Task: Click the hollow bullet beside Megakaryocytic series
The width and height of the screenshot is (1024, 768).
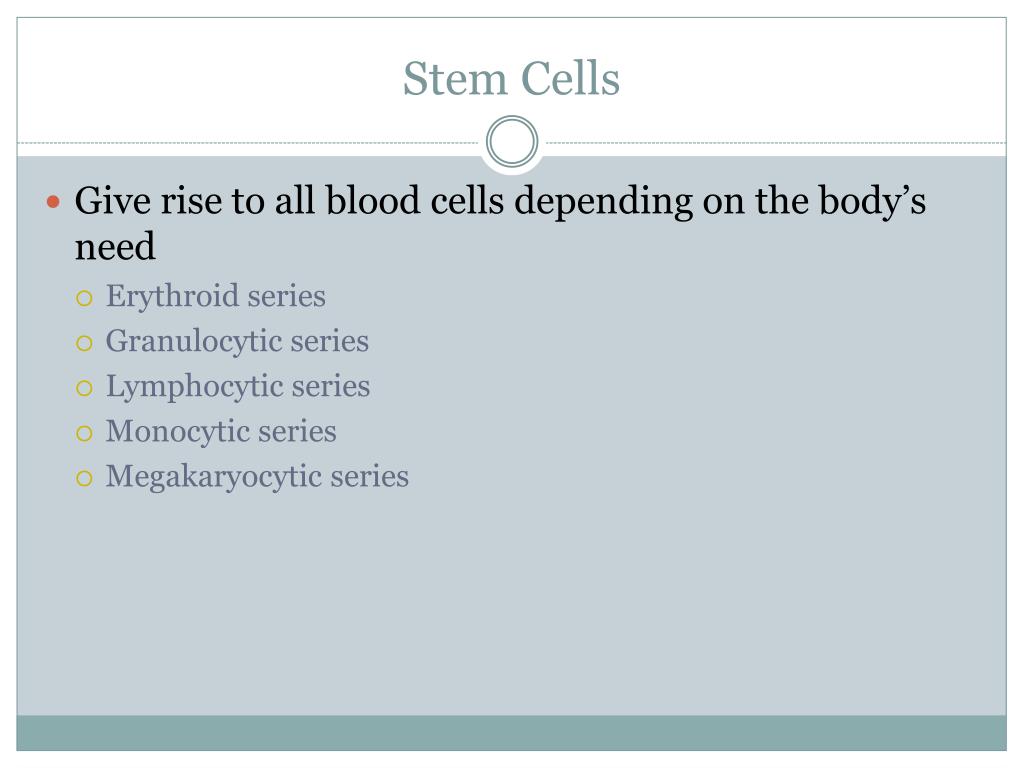Action: (84, 479)
